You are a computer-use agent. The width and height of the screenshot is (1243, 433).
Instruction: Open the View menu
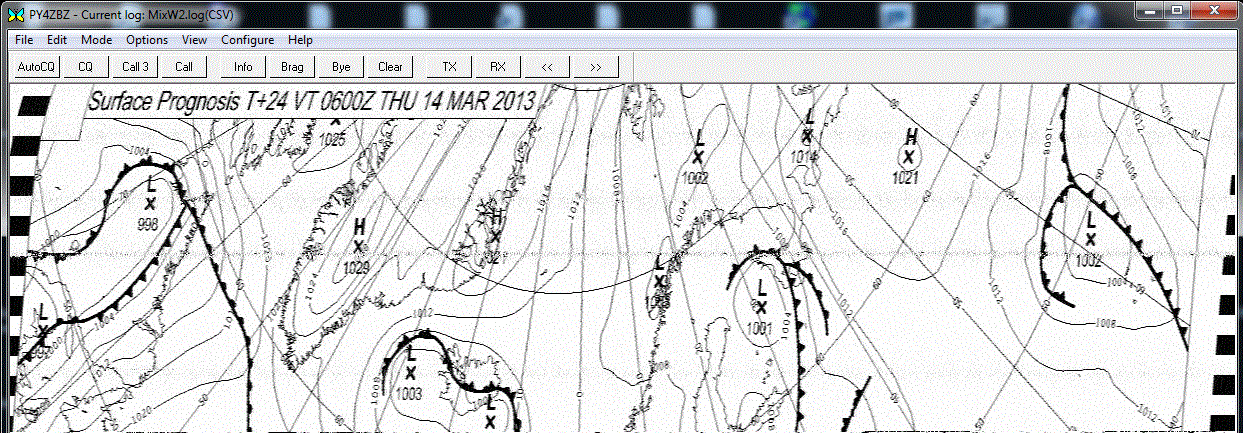195,40
